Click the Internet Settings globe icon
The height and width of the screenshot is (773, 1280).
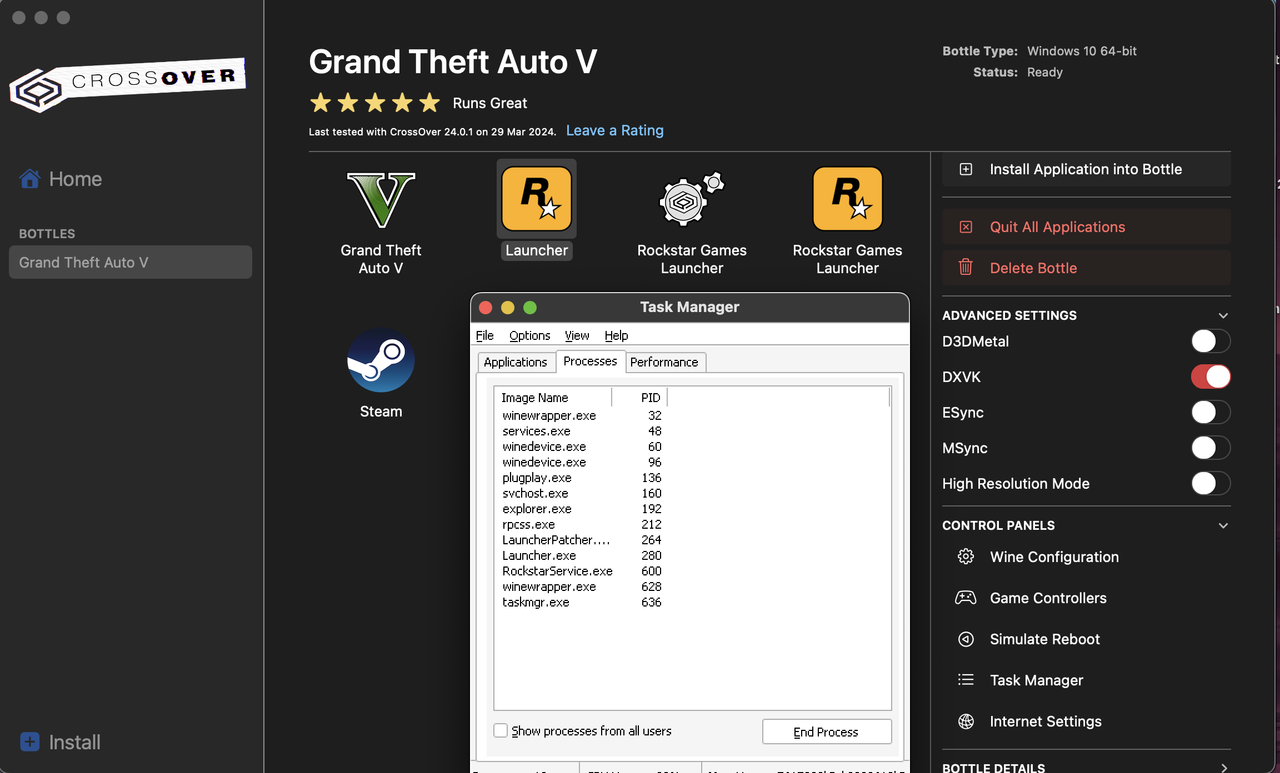click(x=966, y=721)
